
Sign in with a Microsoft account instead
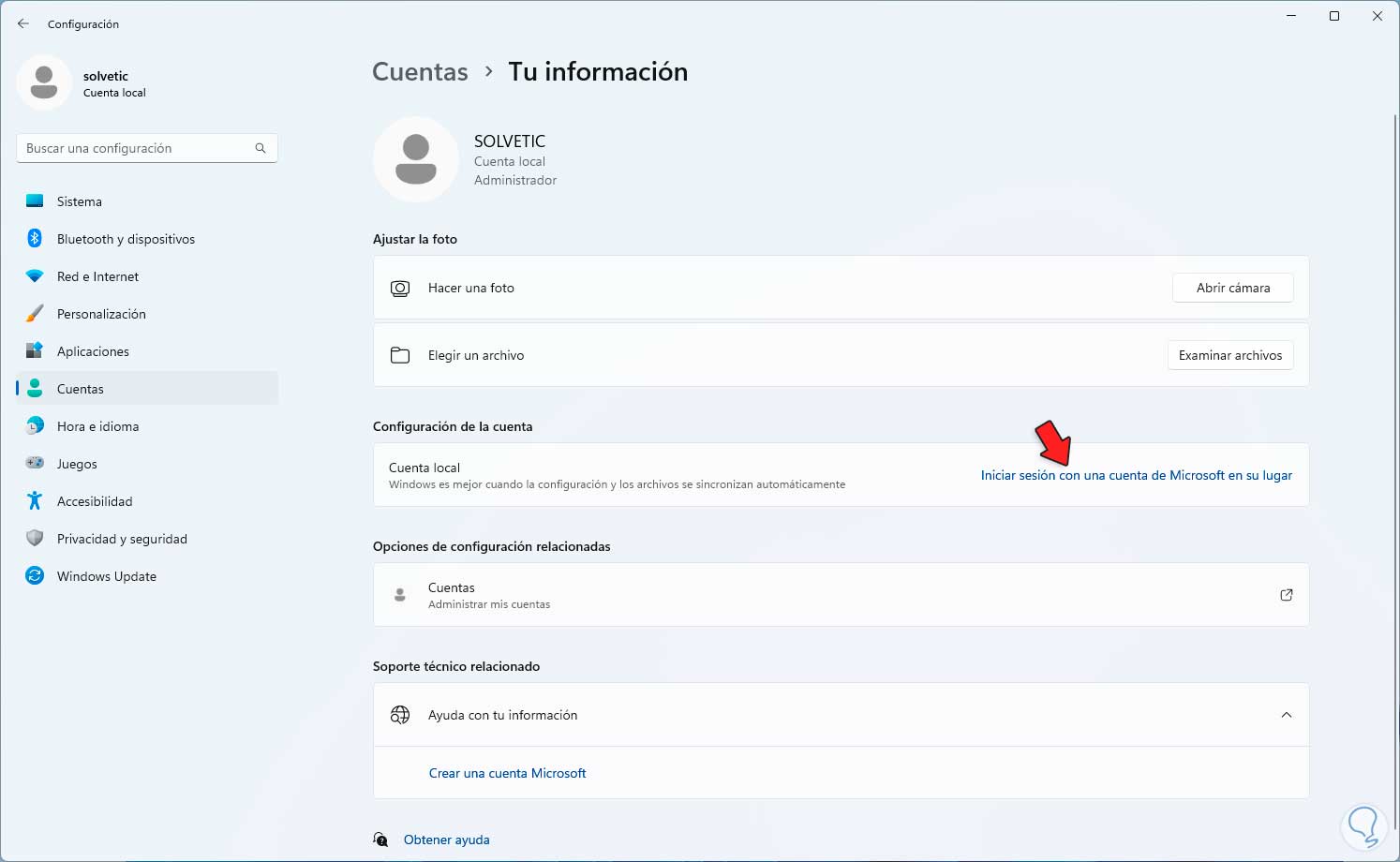[1137, 475]
